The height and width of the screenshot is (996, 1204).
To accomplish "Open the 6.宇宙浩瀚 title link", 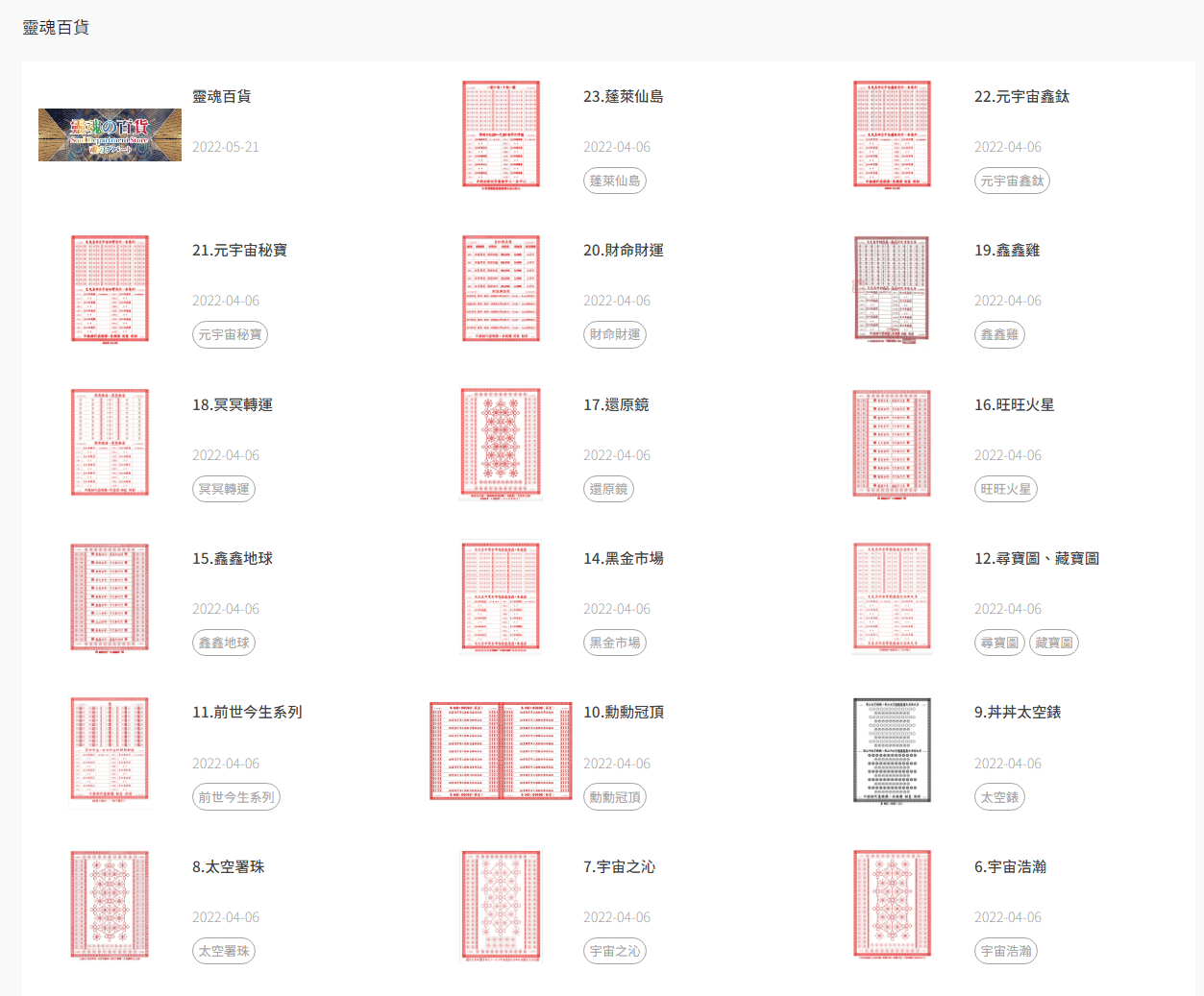I will coord(1011,866).
